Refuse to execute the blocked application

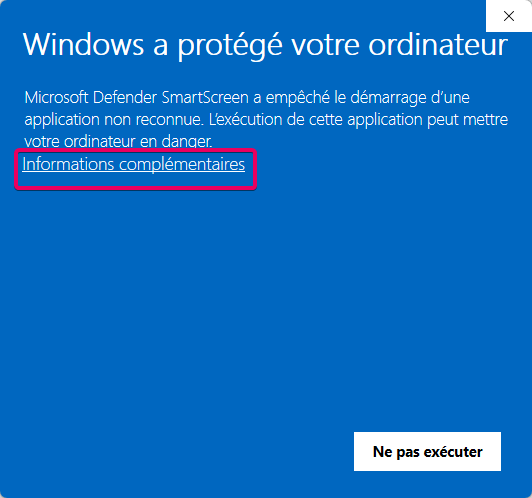click(427, 451)
